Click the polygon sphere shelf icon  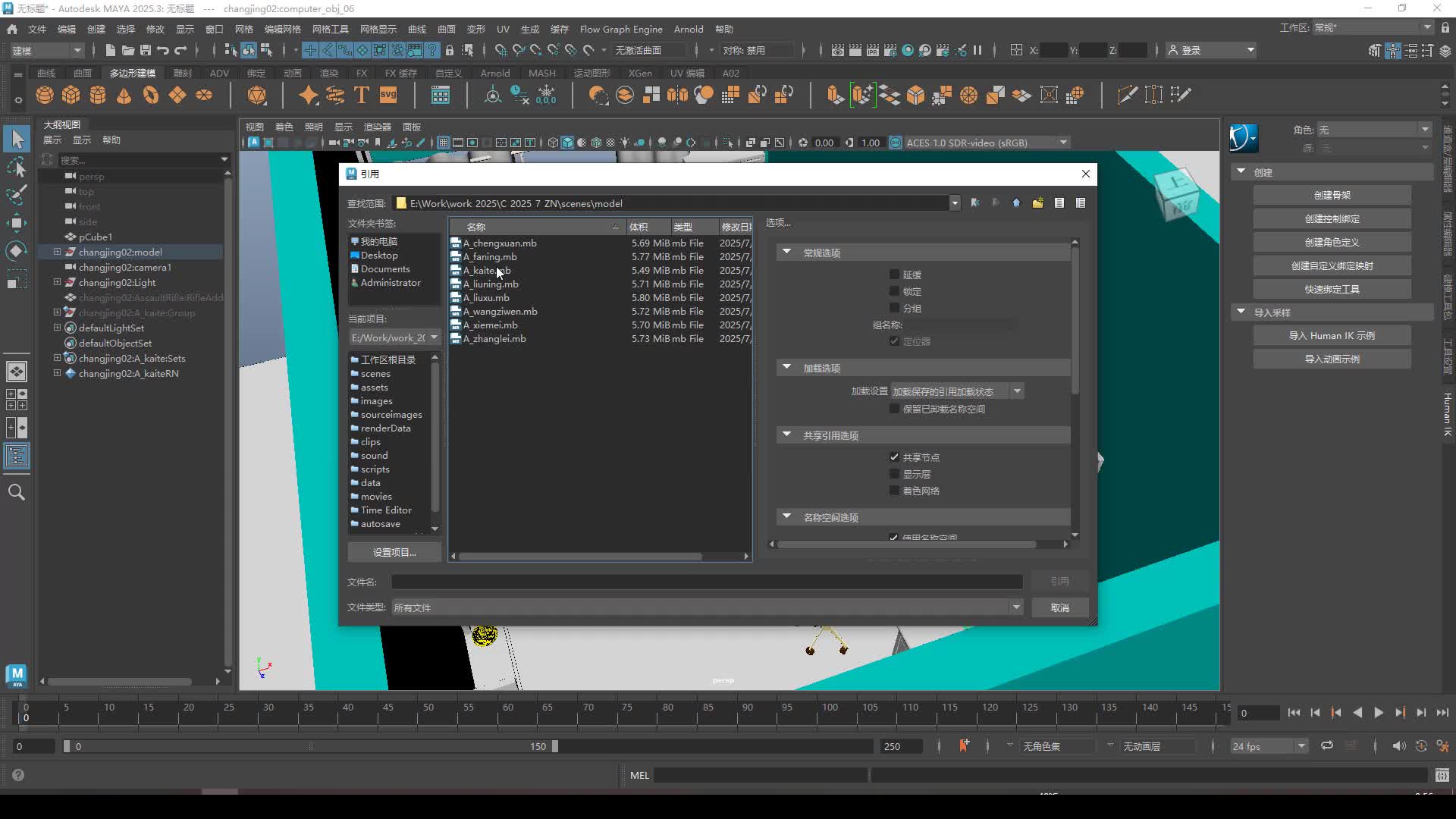(x=45, y=96)
